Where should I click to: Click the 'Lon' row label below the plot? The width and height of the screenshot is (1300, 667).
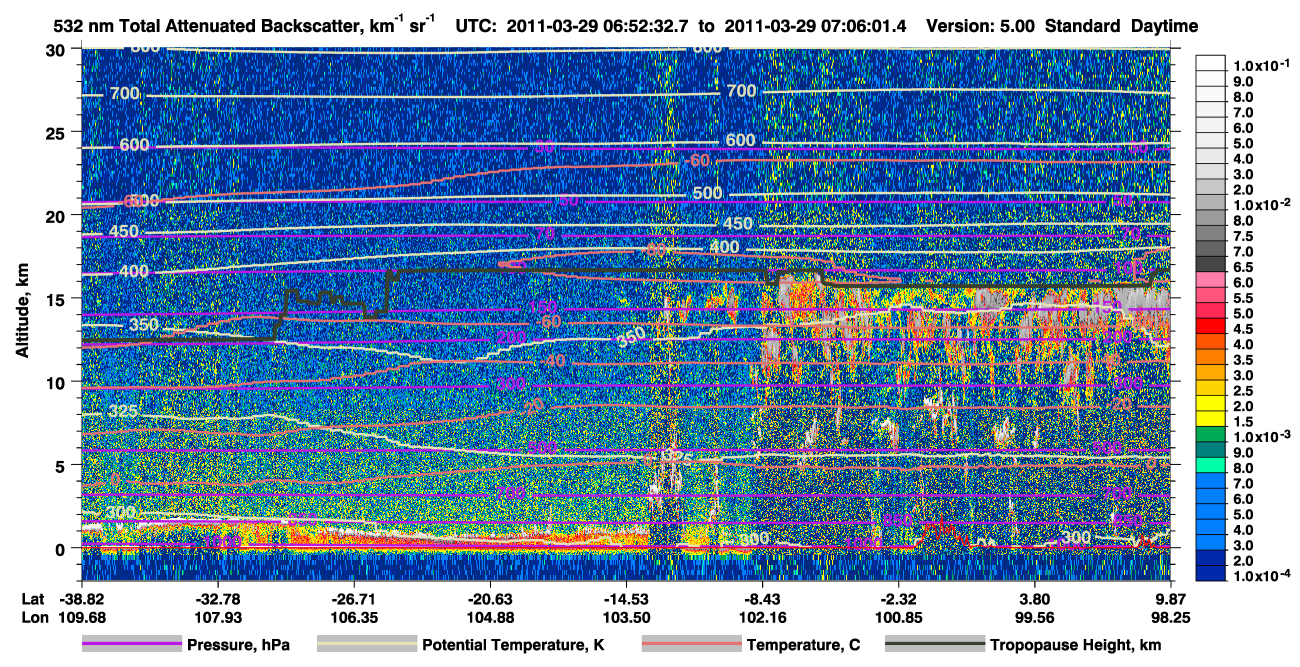coord(33,617)
